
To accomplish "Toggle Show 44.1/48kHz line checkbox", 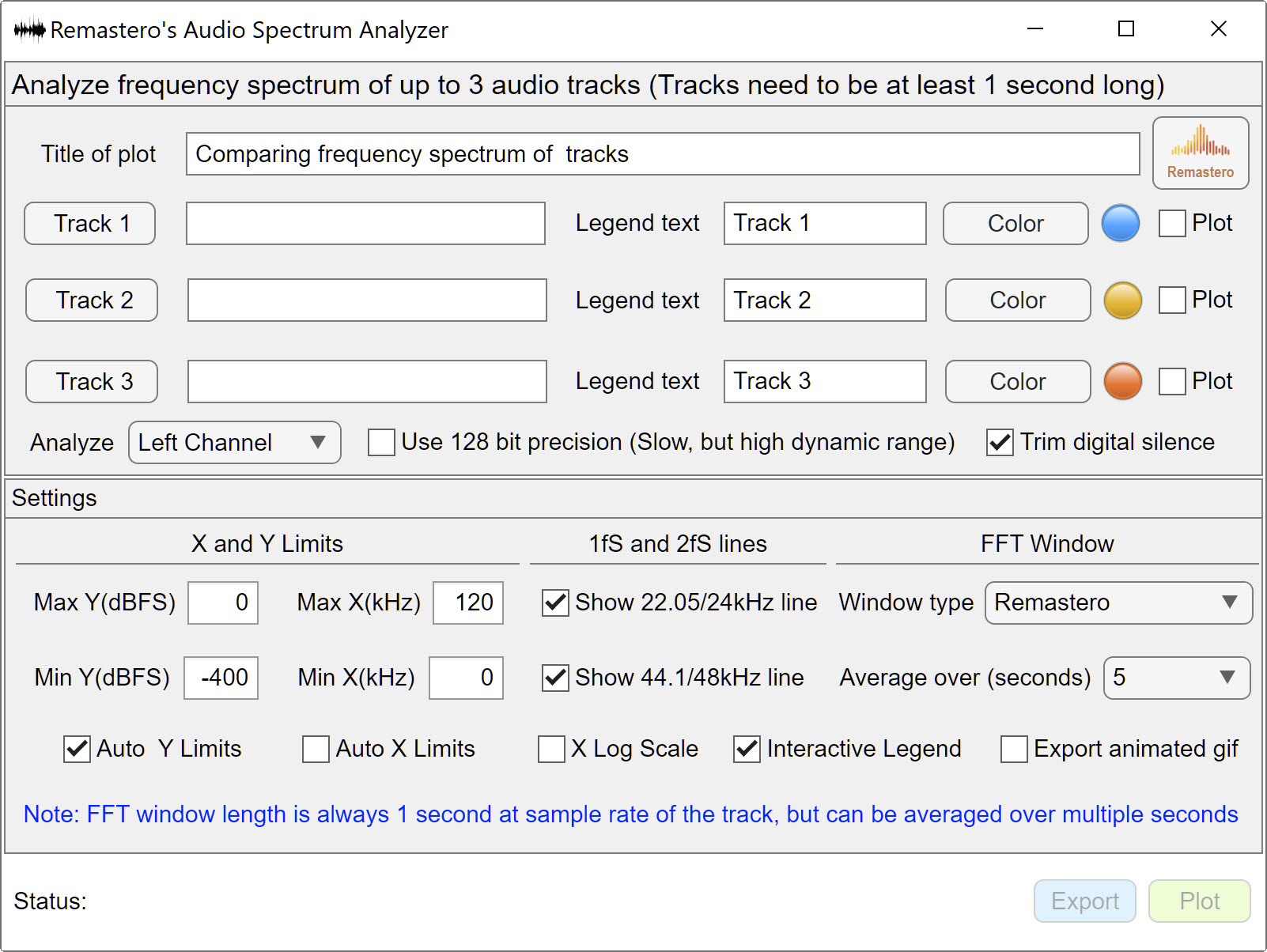I will [x=555, y=678].
